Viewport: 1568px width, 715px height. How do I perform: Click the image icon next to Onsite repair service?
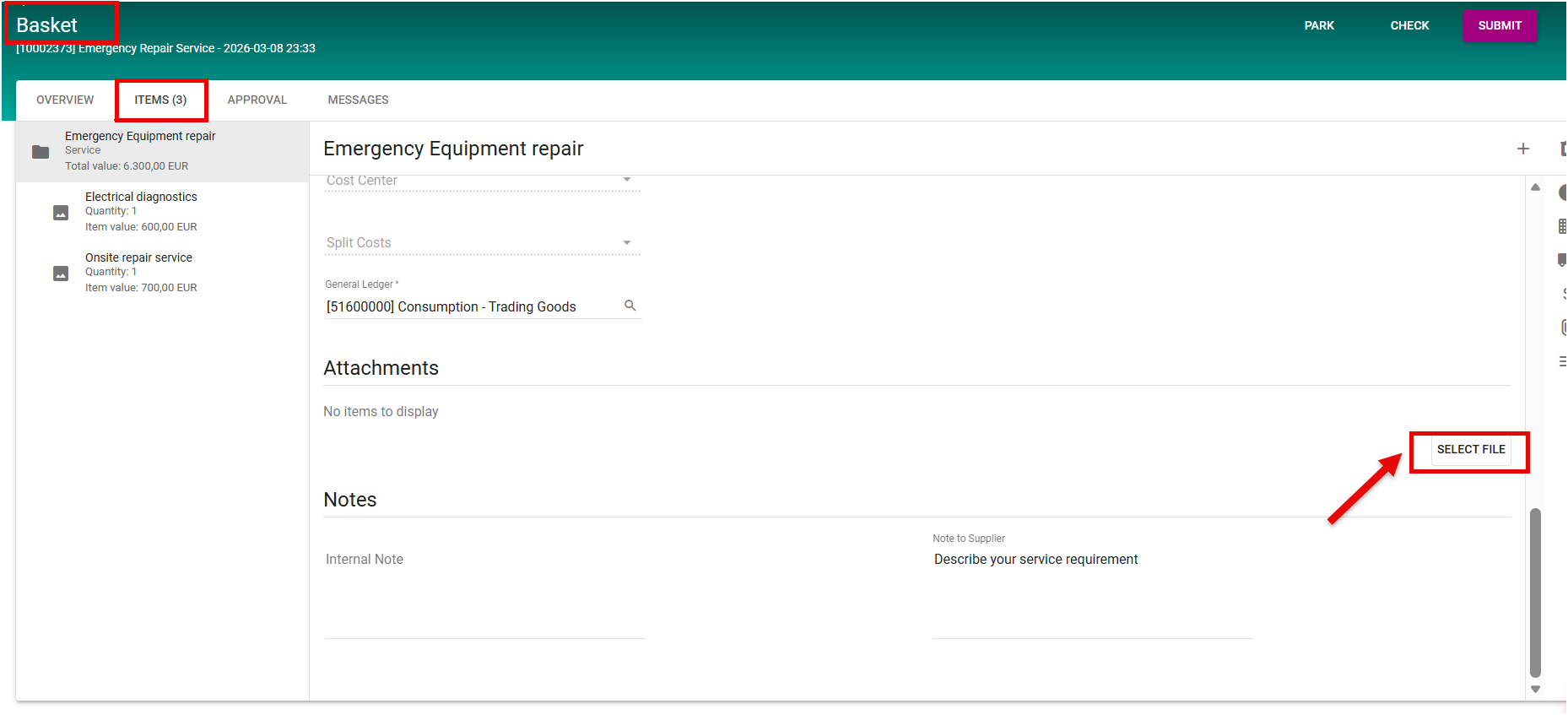click(x=61, y=274)
